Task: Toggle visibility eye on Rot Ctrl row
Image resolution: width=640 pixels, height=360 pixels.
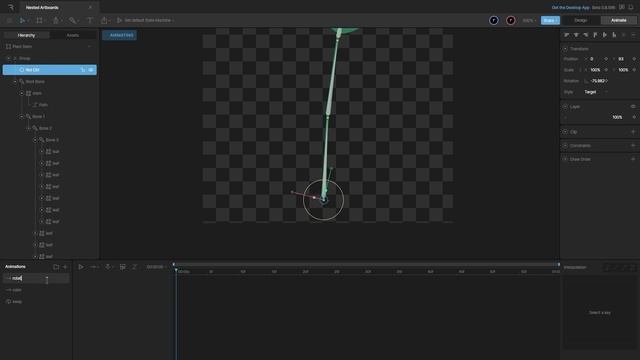Action: click(91, 70)
